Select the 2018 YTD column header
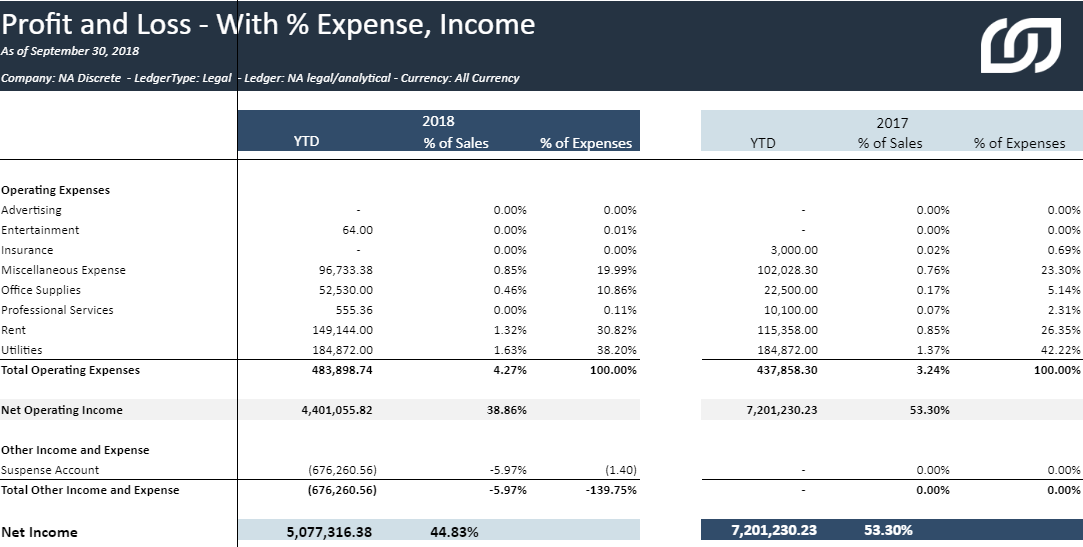The height and width of the screenshot is (547, 1083). pyautogui.click(x=306, y=142)
